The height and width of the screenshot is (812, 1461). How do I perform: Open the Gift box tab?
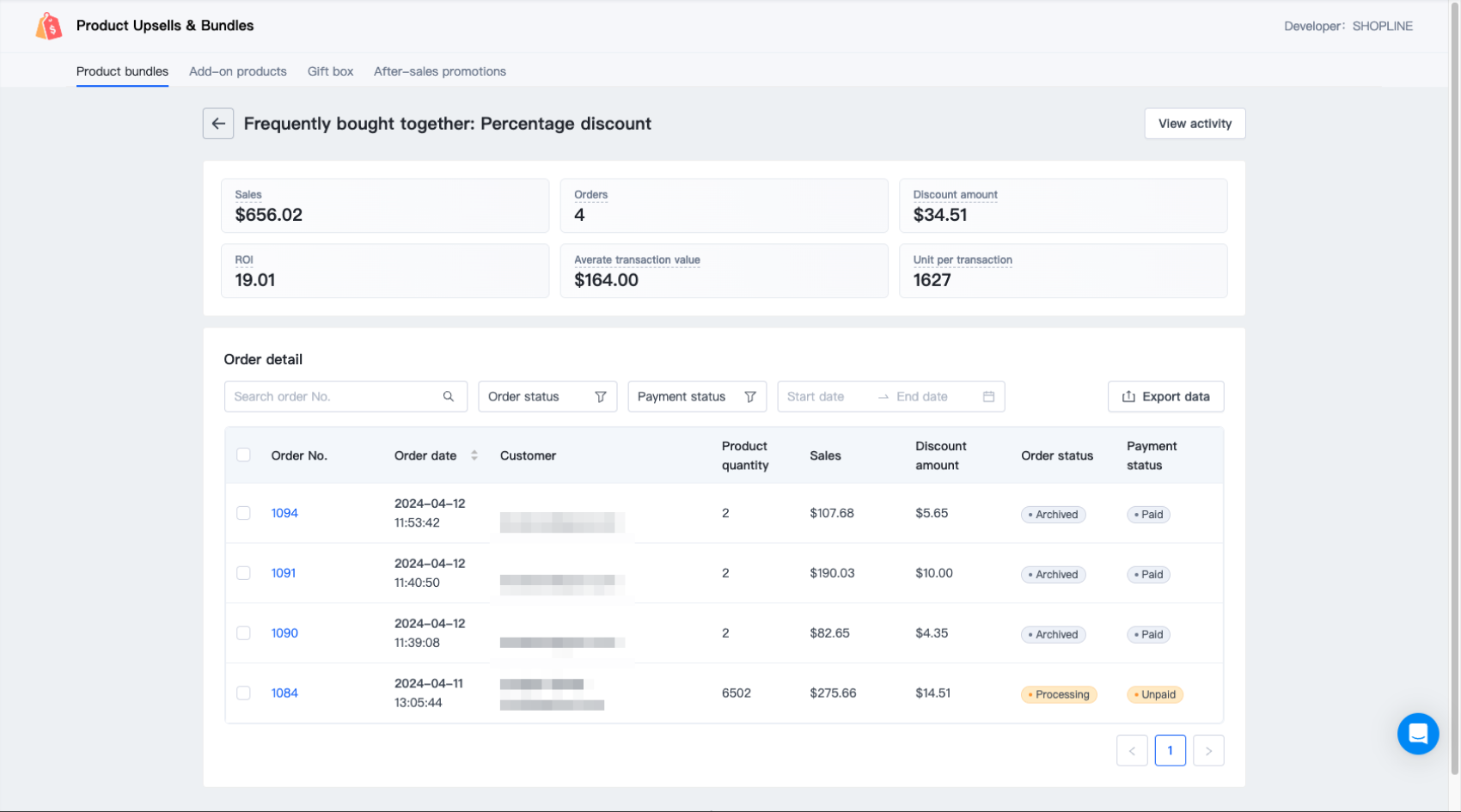tap(330, 71)
